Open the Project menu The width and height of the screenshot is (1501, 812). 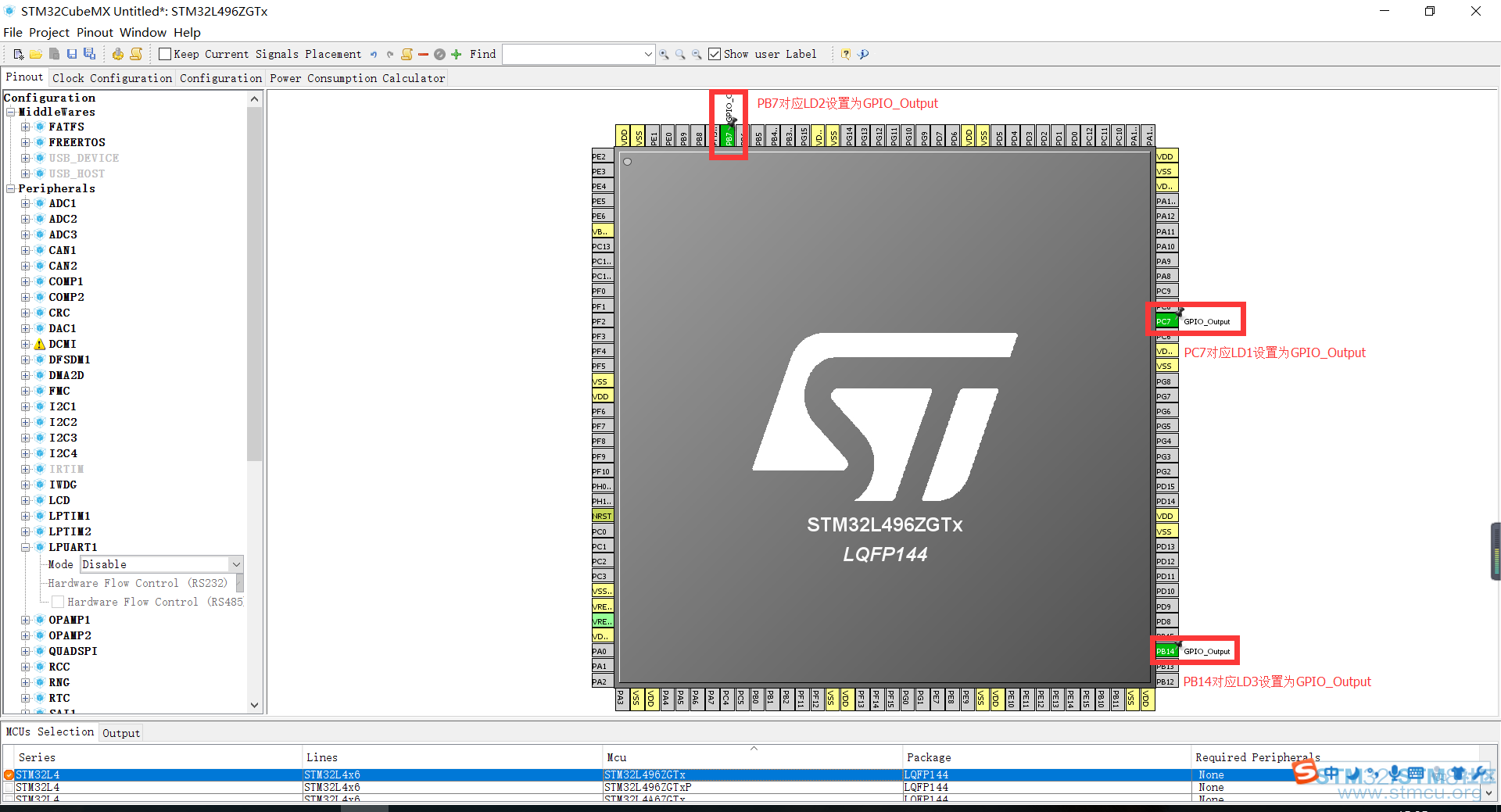pyautogui.click(x=49, y=32)
